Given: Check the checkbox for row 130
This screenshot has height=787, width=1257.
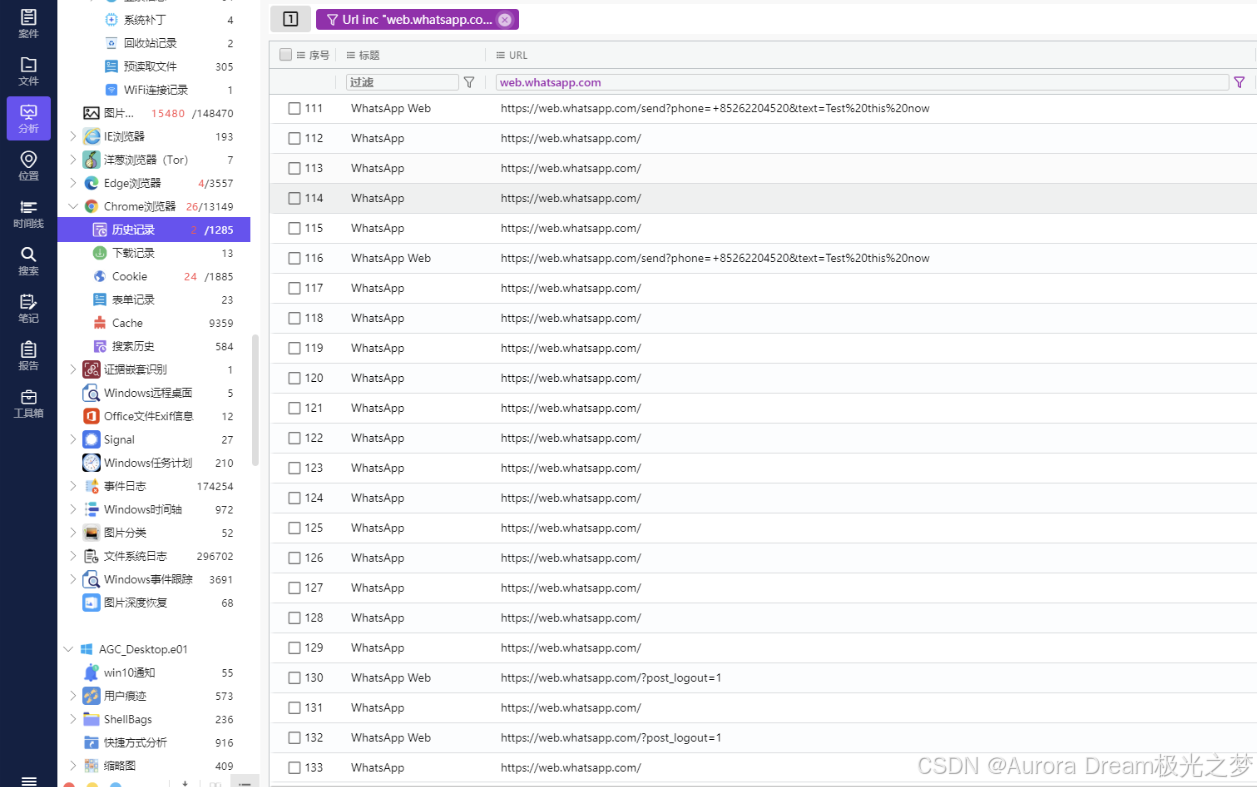Looking at the screenshot, I should [295, 678].
